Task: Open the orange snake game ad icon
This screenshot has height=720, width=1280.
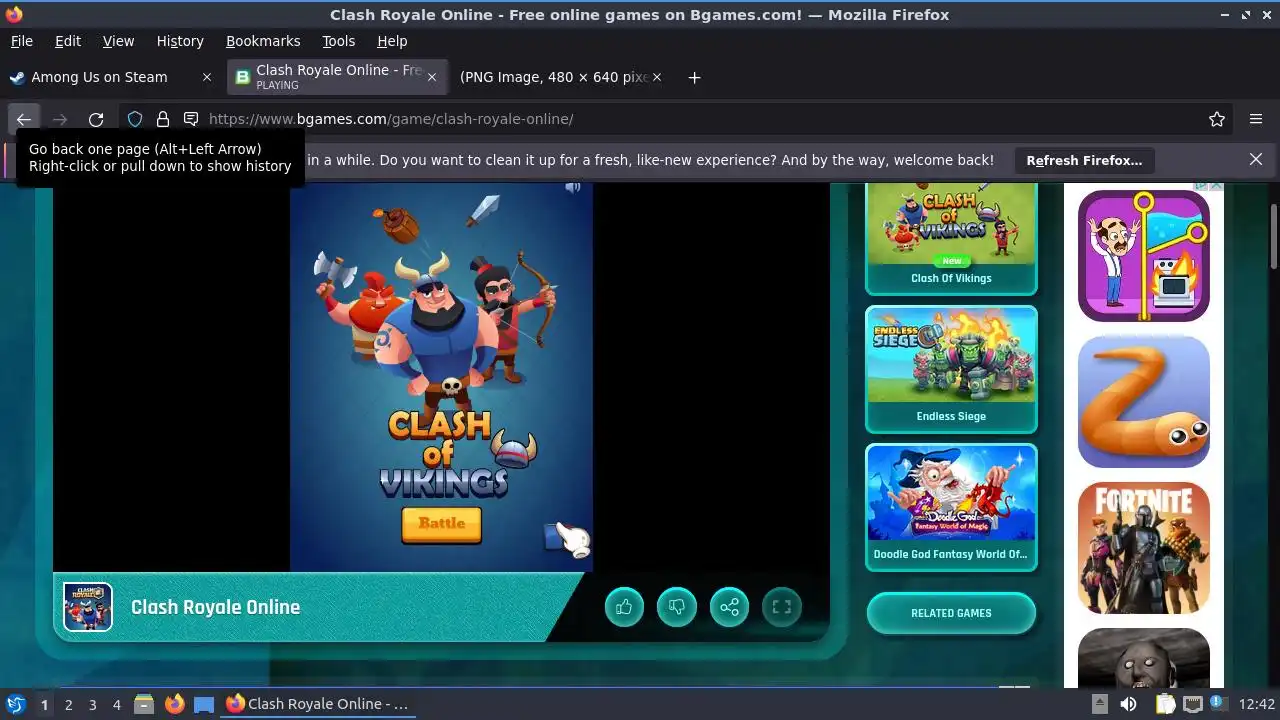Action: (1144, 401)
